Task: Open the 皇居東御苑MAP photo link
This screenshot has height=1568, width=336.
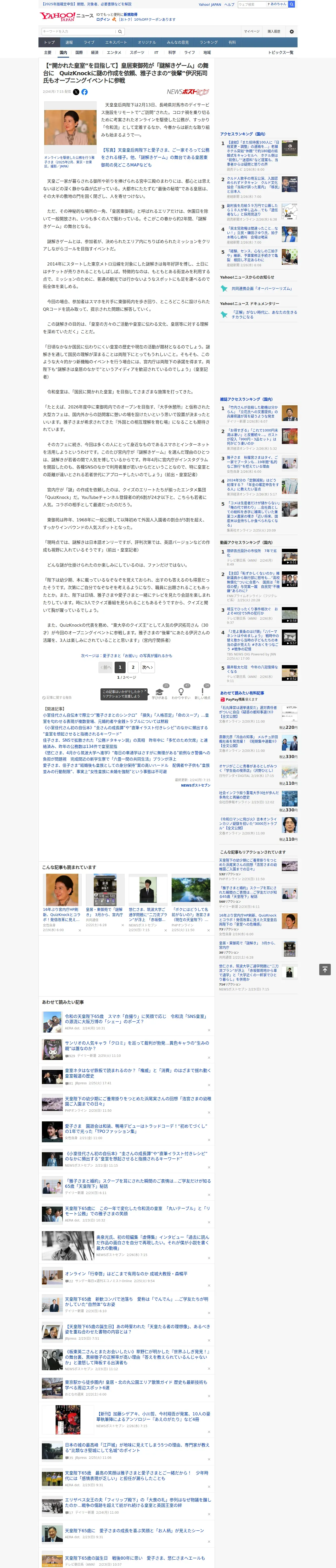Action: (155, 157)
